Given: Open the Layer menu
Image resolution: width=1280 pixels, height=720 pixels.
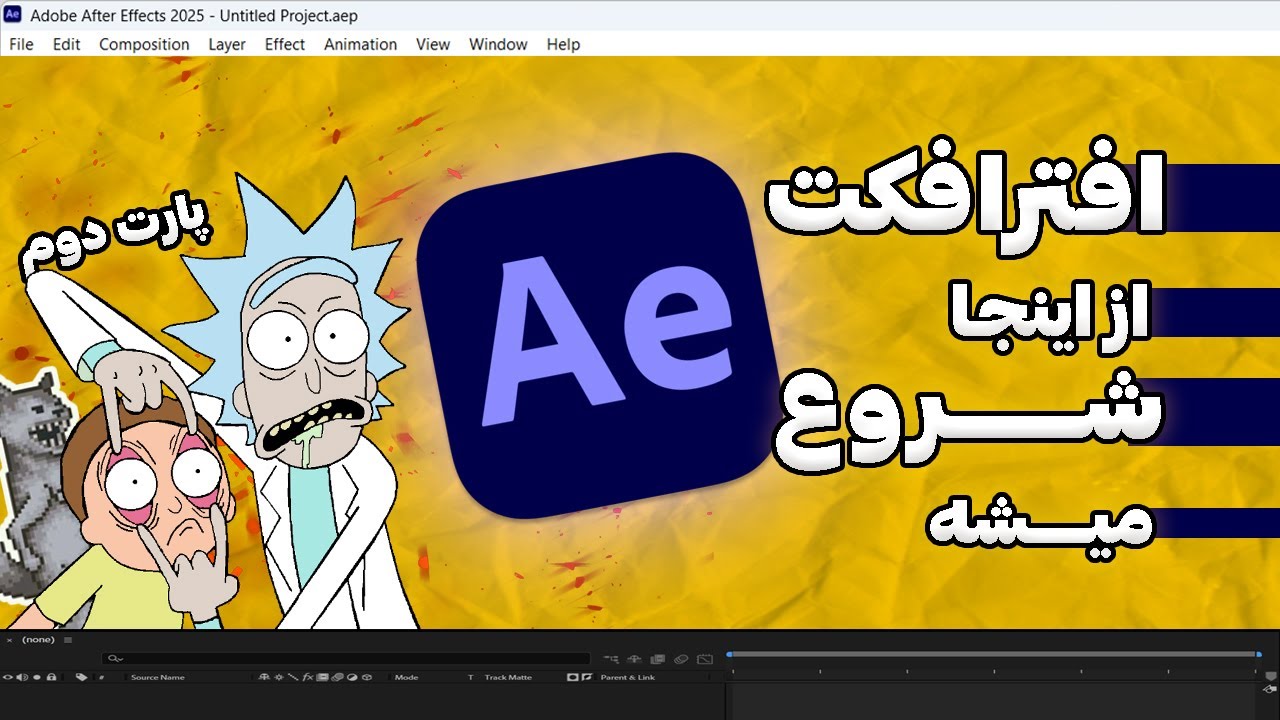Looking at the screenshot, I should [x=227, y=44].
